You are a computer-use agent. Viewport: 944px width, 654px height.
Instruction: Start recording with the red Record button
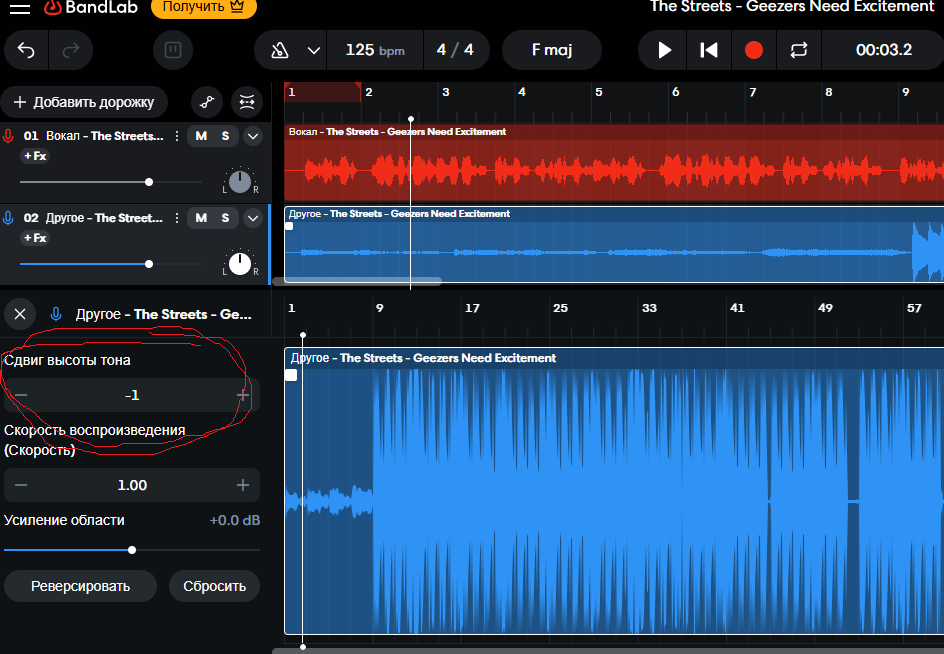pos(754,50)
